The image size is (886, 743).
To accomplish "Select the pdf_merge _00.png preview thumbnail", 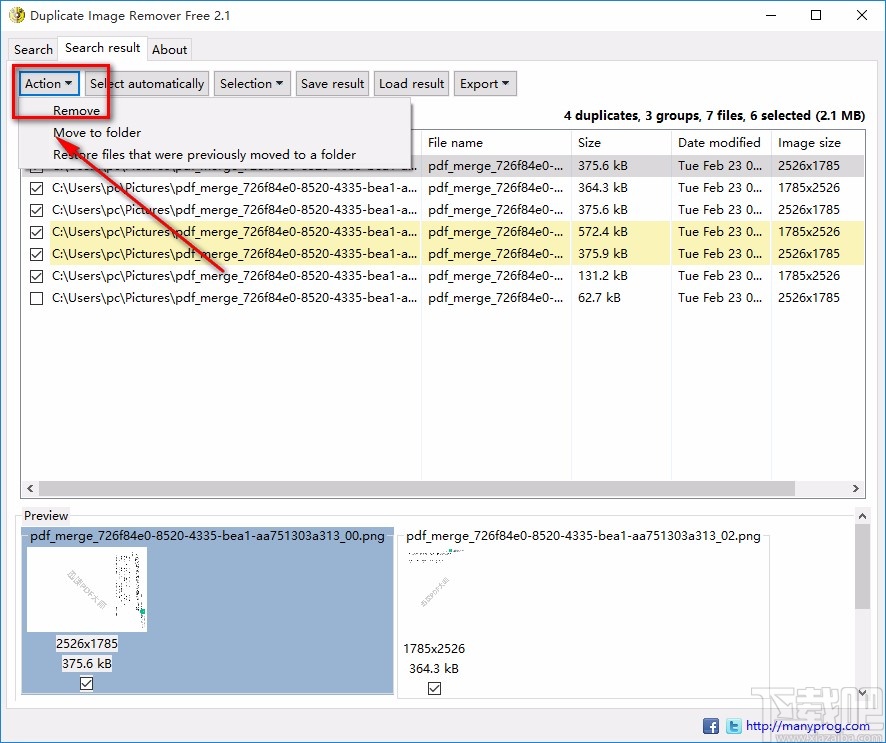I will tap(87, 589).
